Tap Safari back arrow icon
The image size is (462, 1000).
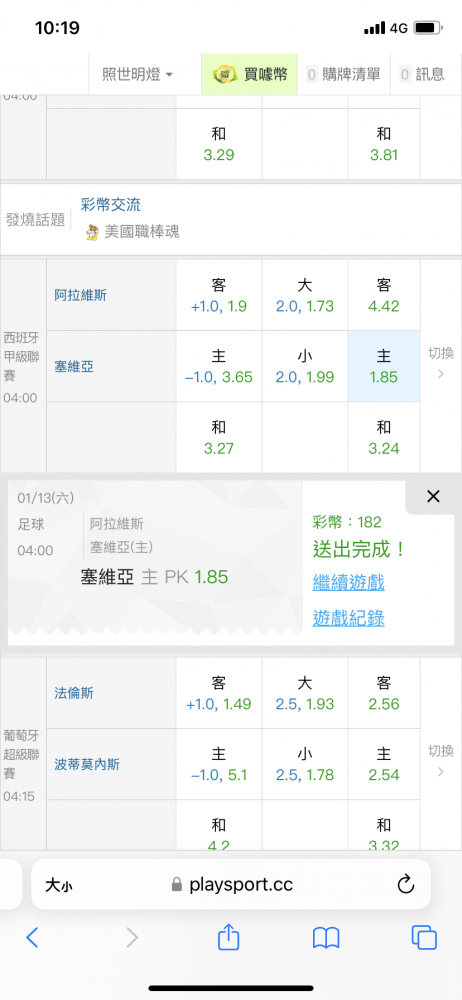[x=33, y=937]
